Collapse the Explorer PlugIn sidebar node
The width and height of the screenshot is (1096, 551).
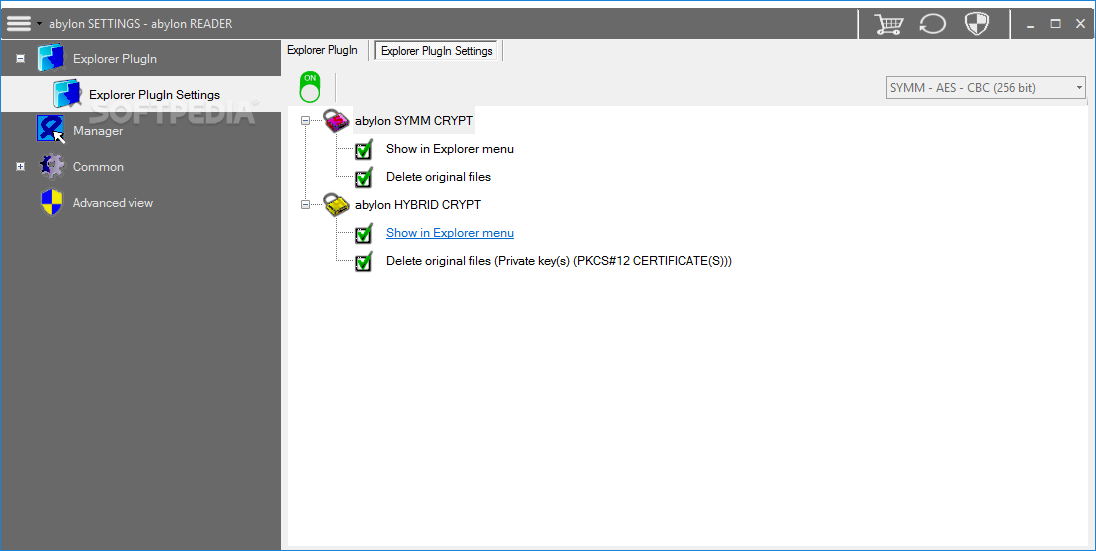click(20, 58)
